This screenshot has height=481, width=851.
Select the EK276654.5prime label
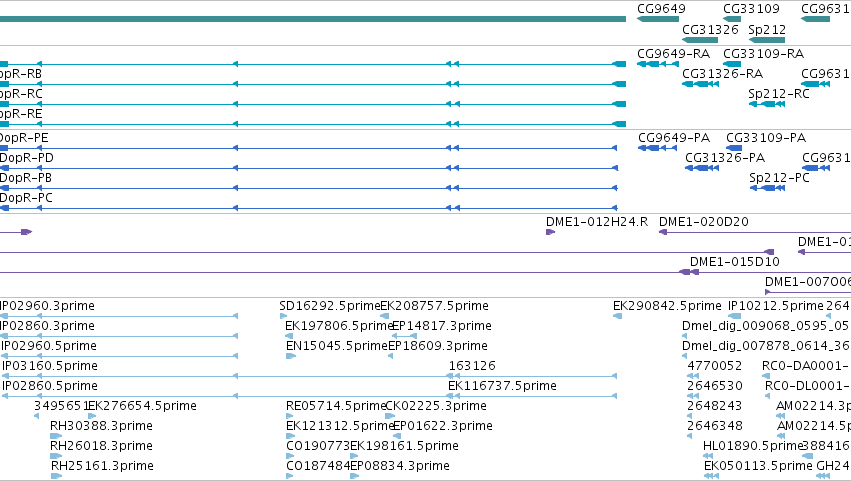[142, 406]
